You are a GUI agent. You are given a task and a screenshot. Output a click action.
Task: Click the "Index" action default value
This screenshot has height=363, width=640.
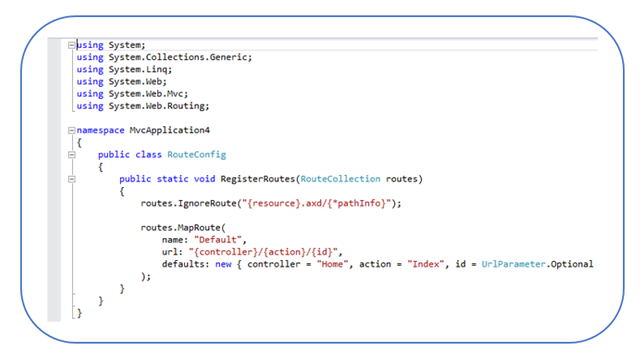coord(425,264)
